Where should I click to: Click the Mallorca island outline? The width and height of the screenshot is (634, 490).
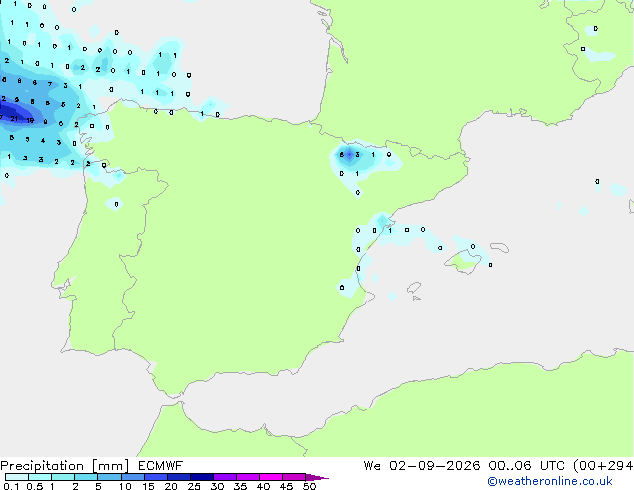(x=463, y=262)
